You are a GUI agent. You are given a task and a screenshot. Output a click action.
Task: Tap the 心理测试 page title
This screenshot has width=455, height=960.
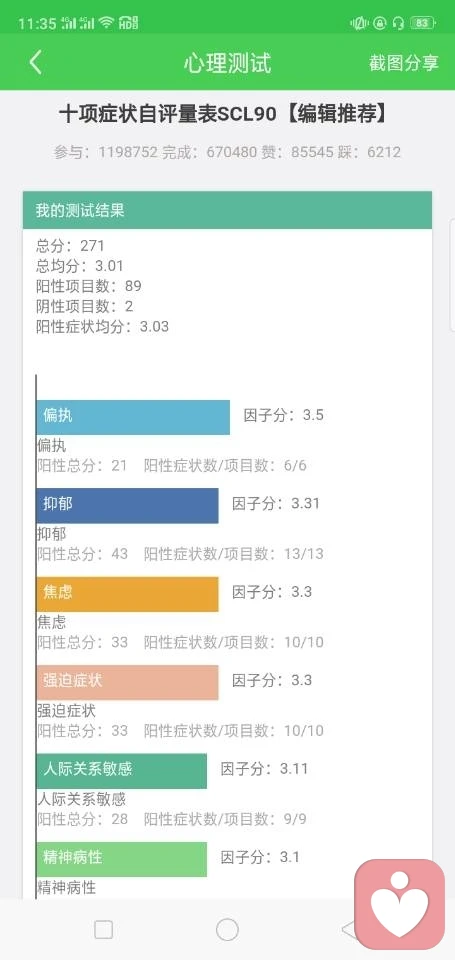(227, 63)
